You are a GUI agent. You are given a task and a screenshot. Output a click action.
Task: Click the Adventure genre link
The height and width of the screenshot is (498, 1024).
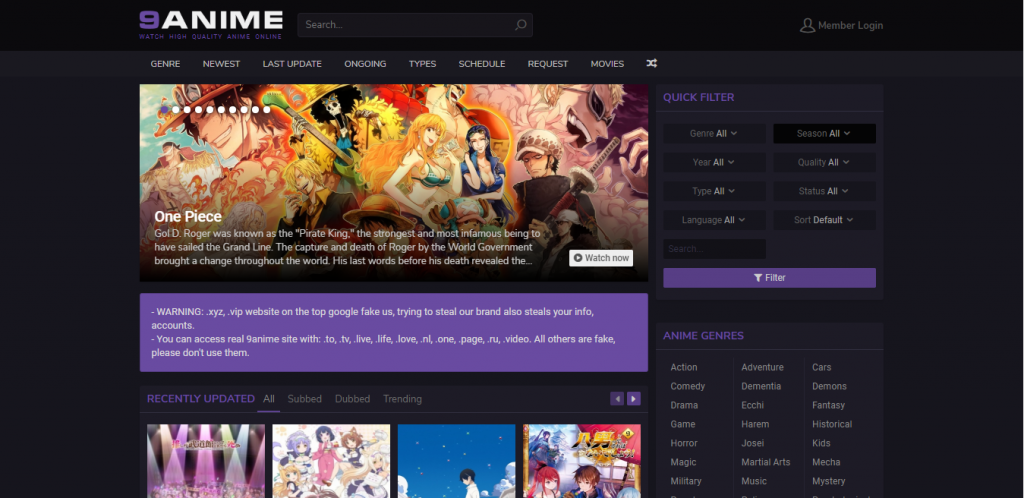click(762, 367)
